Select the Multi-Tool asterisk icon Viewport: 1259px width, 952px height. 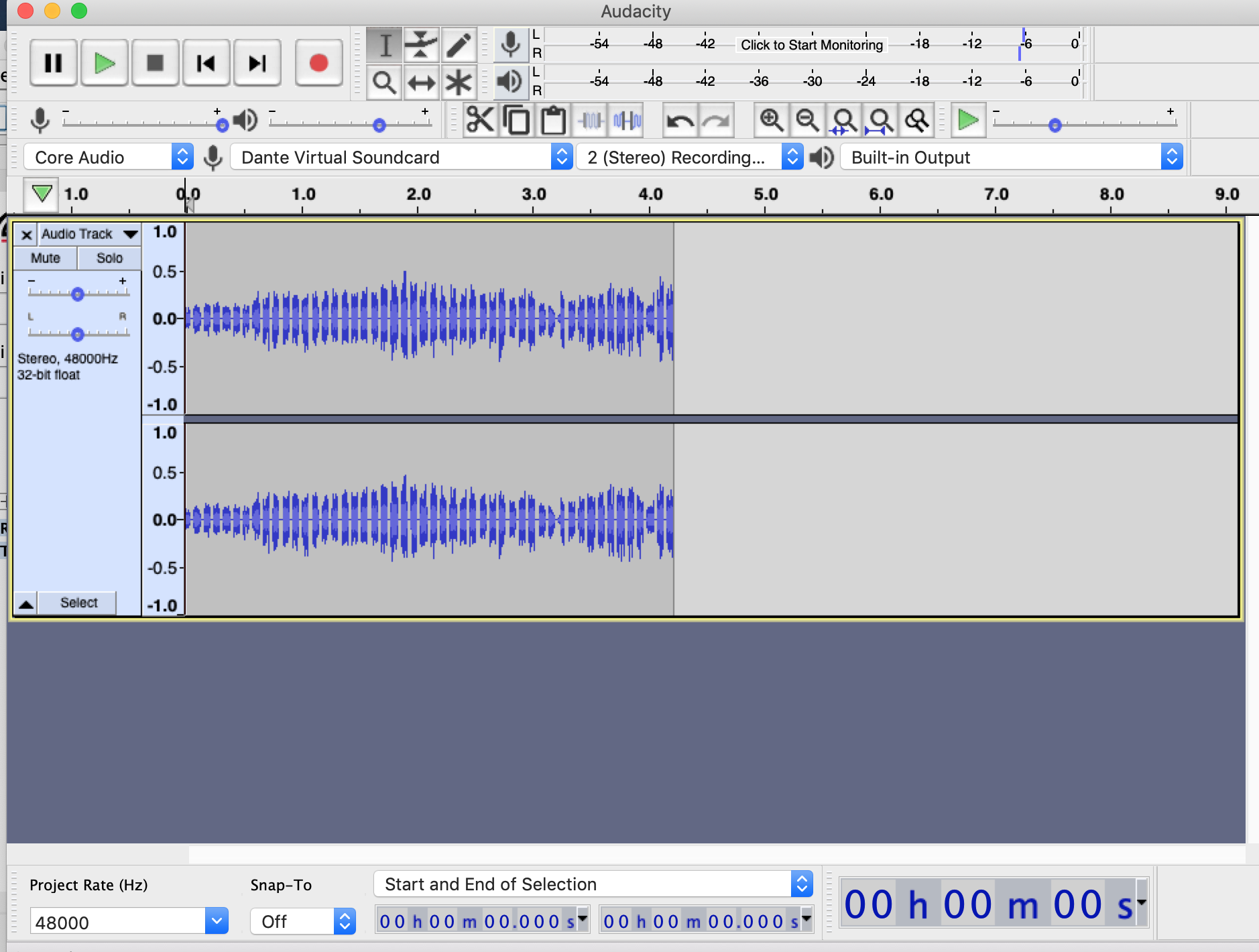[x=459, y=82]
